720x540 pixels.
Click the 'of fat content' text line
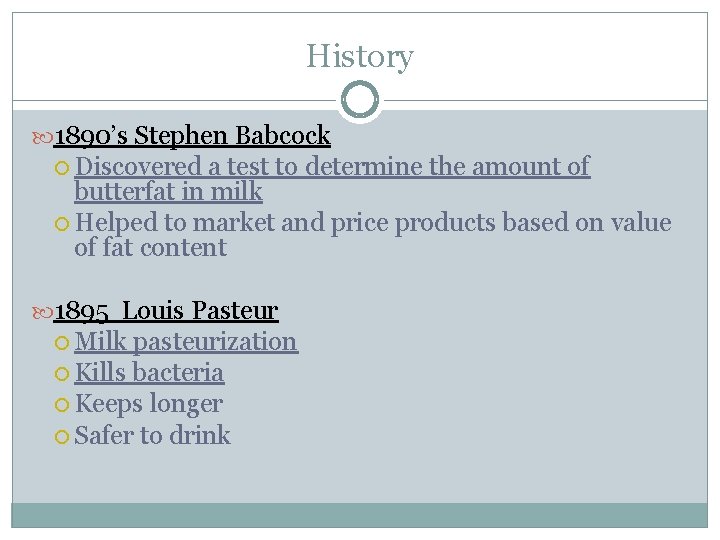[151, 248]
